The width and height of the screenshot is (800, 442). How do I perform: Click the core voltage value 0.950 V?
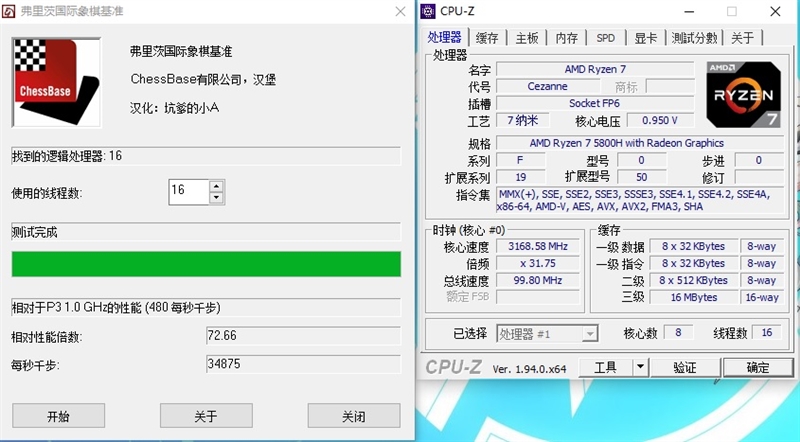click(660, 120)
